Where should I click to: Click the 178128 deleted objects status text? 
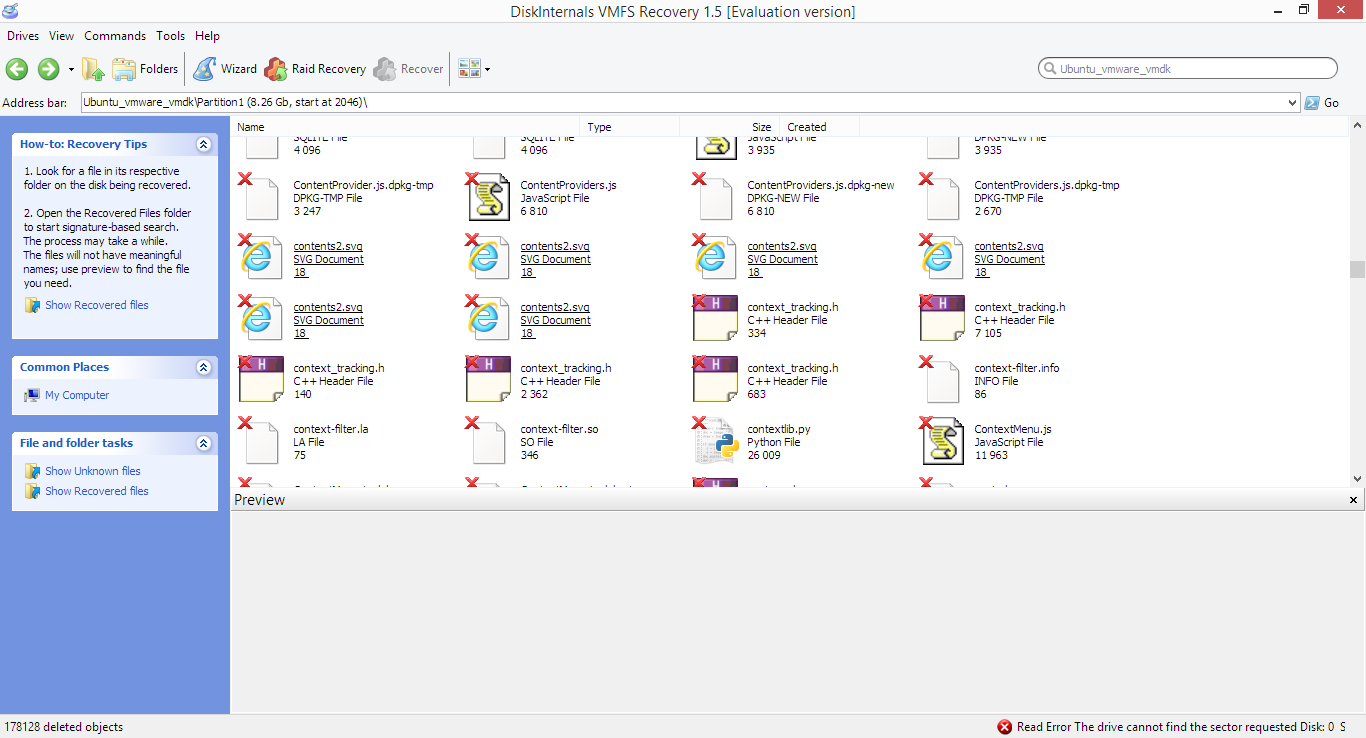point(64,727)
